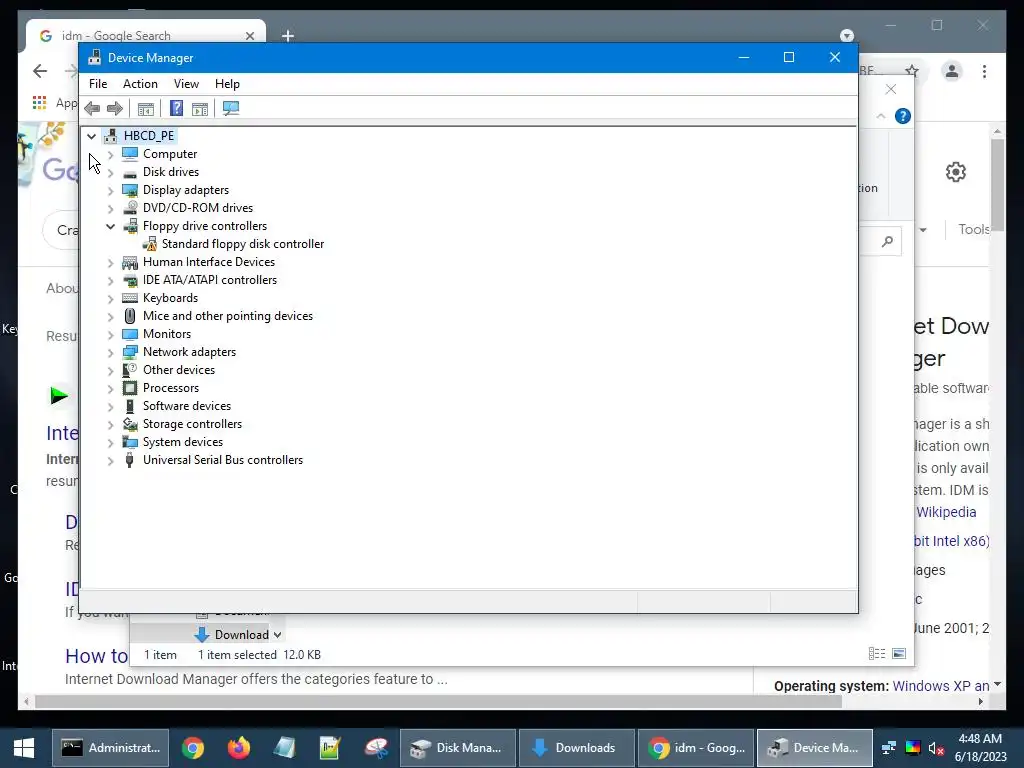Image resolution: width=1024 pixels, height=768 pixels.
Task: Click Chrome profile avatar icon
Action: pyautogui.click(x=952, y=71)
